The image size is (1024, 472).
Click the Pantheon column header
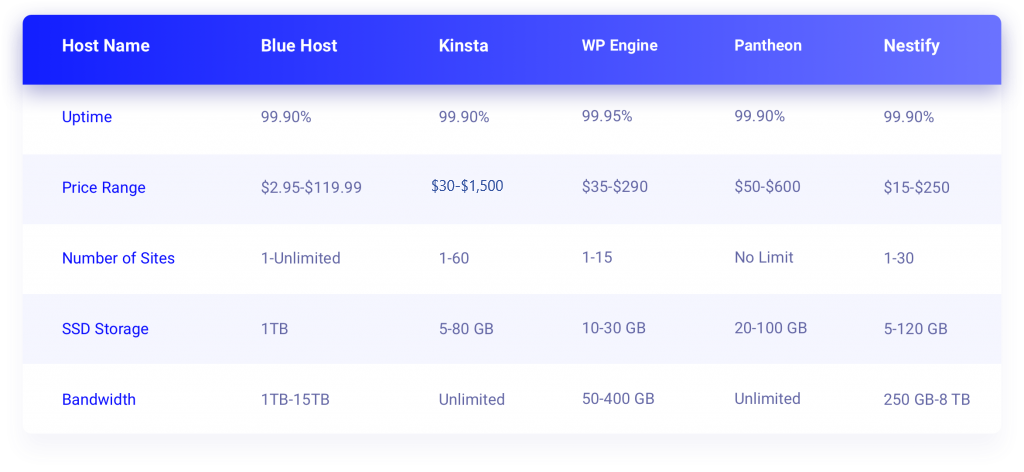pos(768,46)
